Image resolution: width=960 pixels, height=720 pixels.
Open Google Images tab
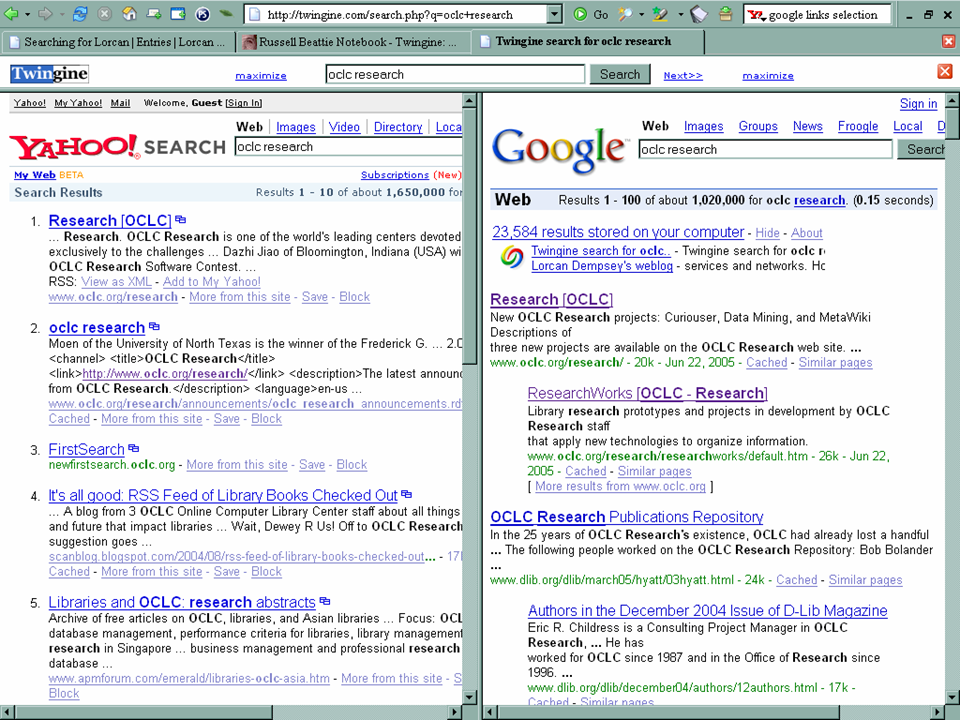(703, 126)
